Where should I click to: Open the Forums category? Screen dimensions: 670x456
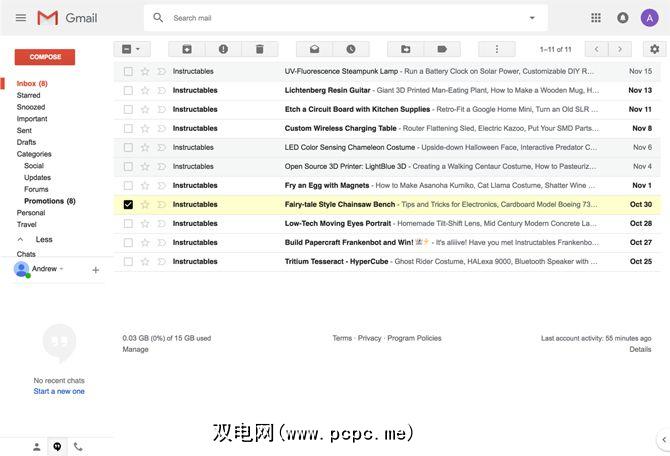click(x=36, y=189)
